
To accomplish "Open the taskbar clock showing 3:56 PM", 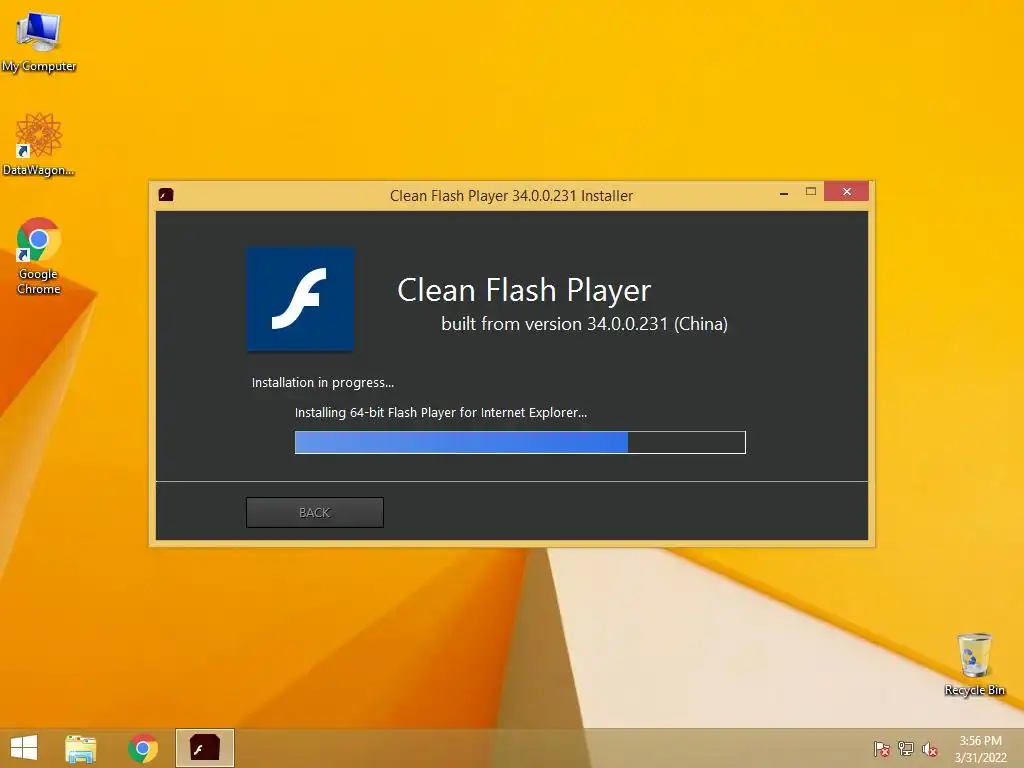I will click(980, 749).
